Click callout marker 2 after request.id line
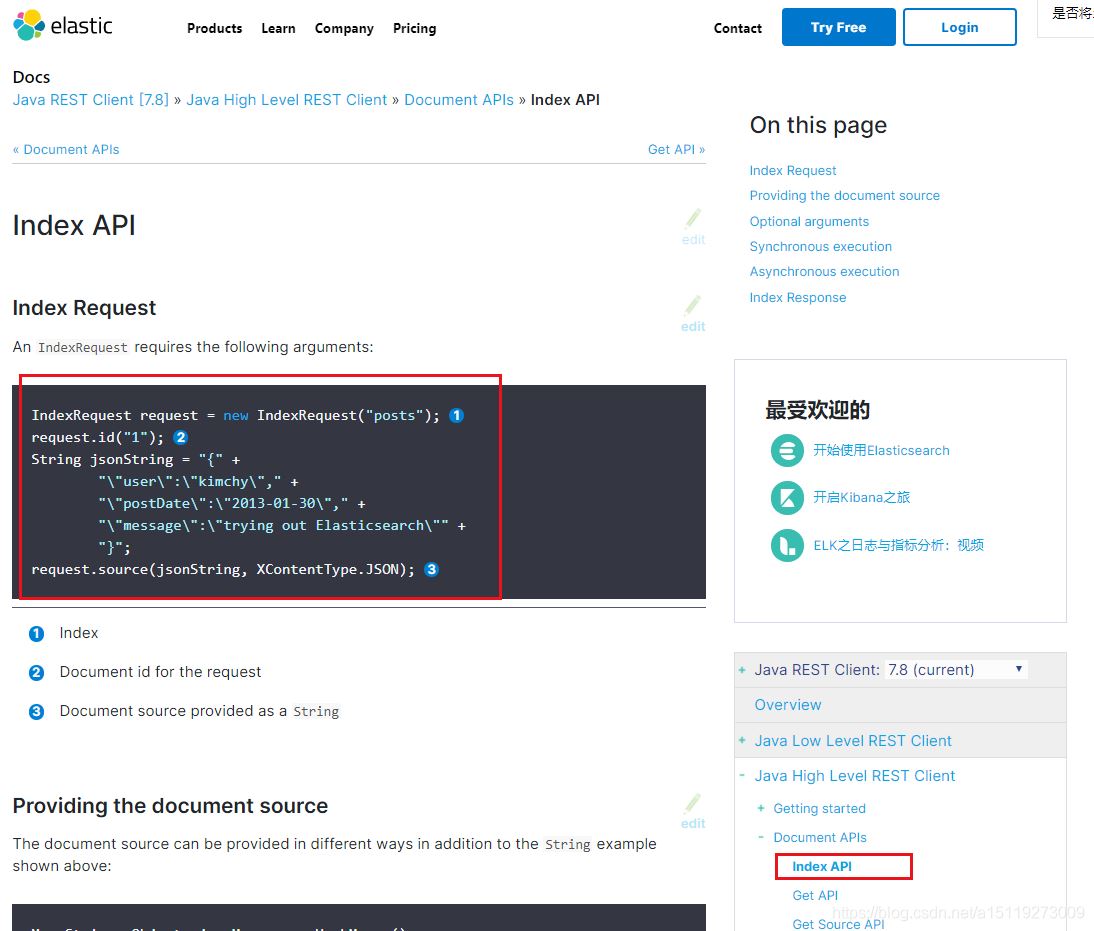 pyautogui.click(x=180, y=438)
